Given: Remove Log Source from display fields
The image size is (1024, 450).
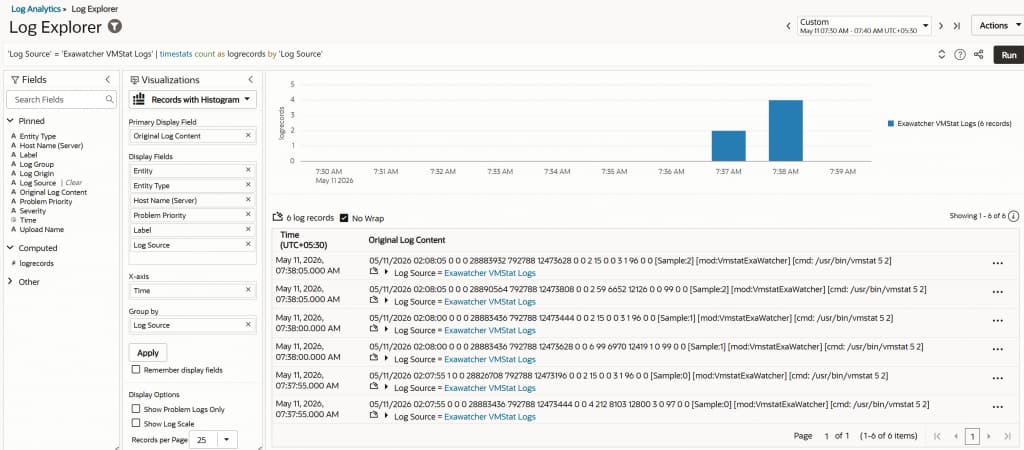Looking at the screenshot, I should tap(248, 244).
